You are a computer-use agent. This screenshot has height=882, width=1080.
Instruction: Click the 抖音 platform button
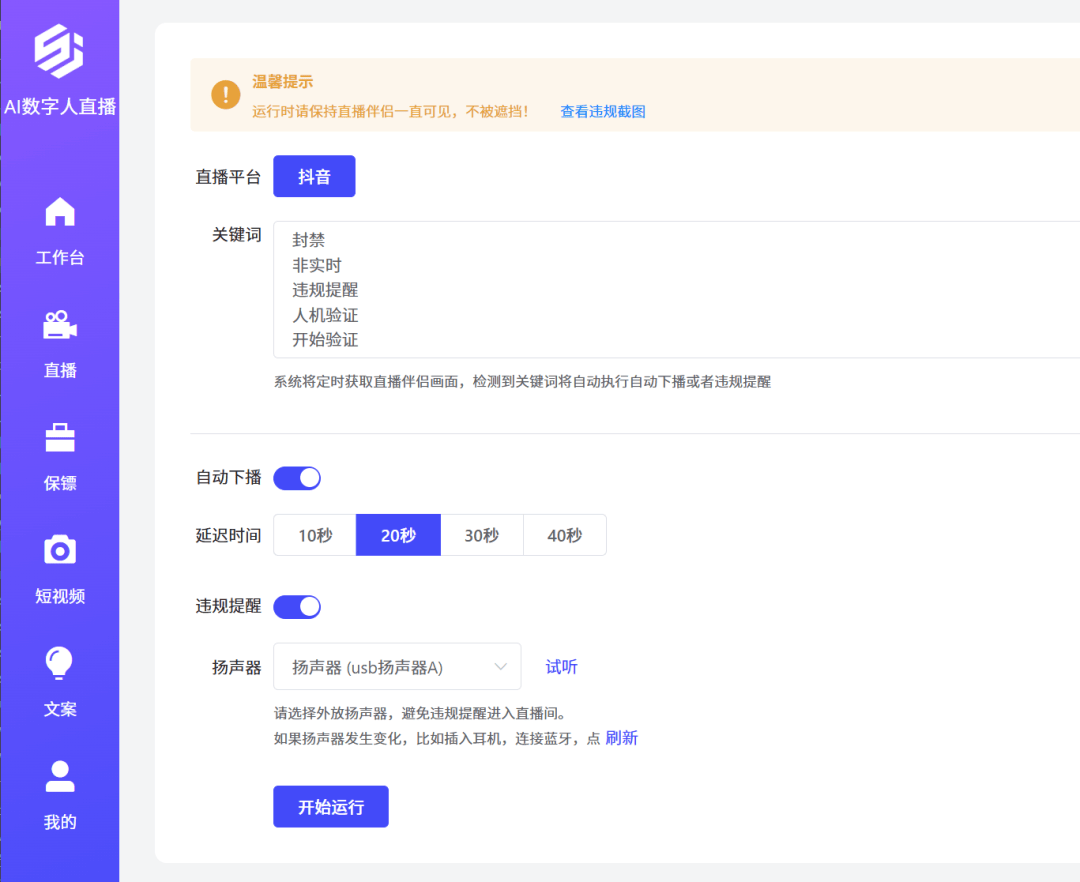(314, 177)
